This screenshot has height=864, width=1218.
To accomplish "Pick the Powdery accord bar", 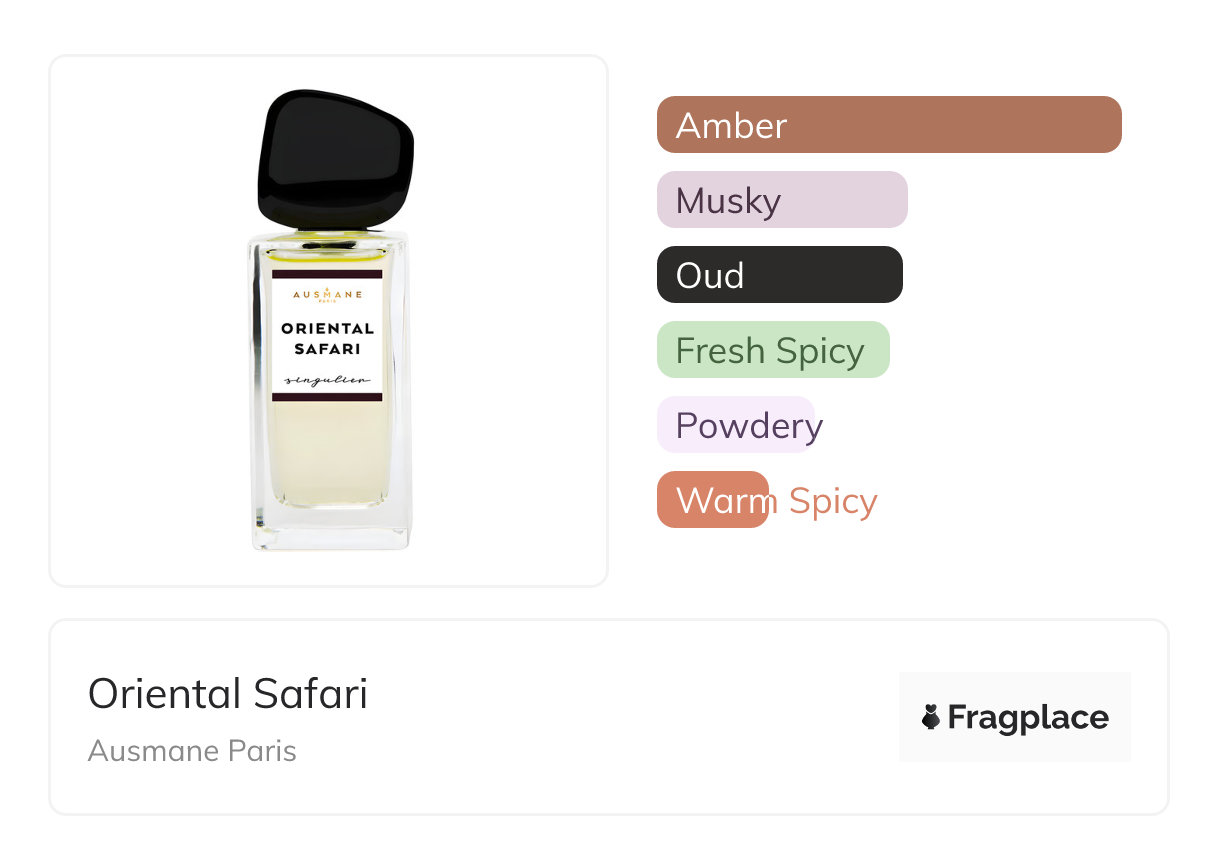I will (x=736, y=425).
